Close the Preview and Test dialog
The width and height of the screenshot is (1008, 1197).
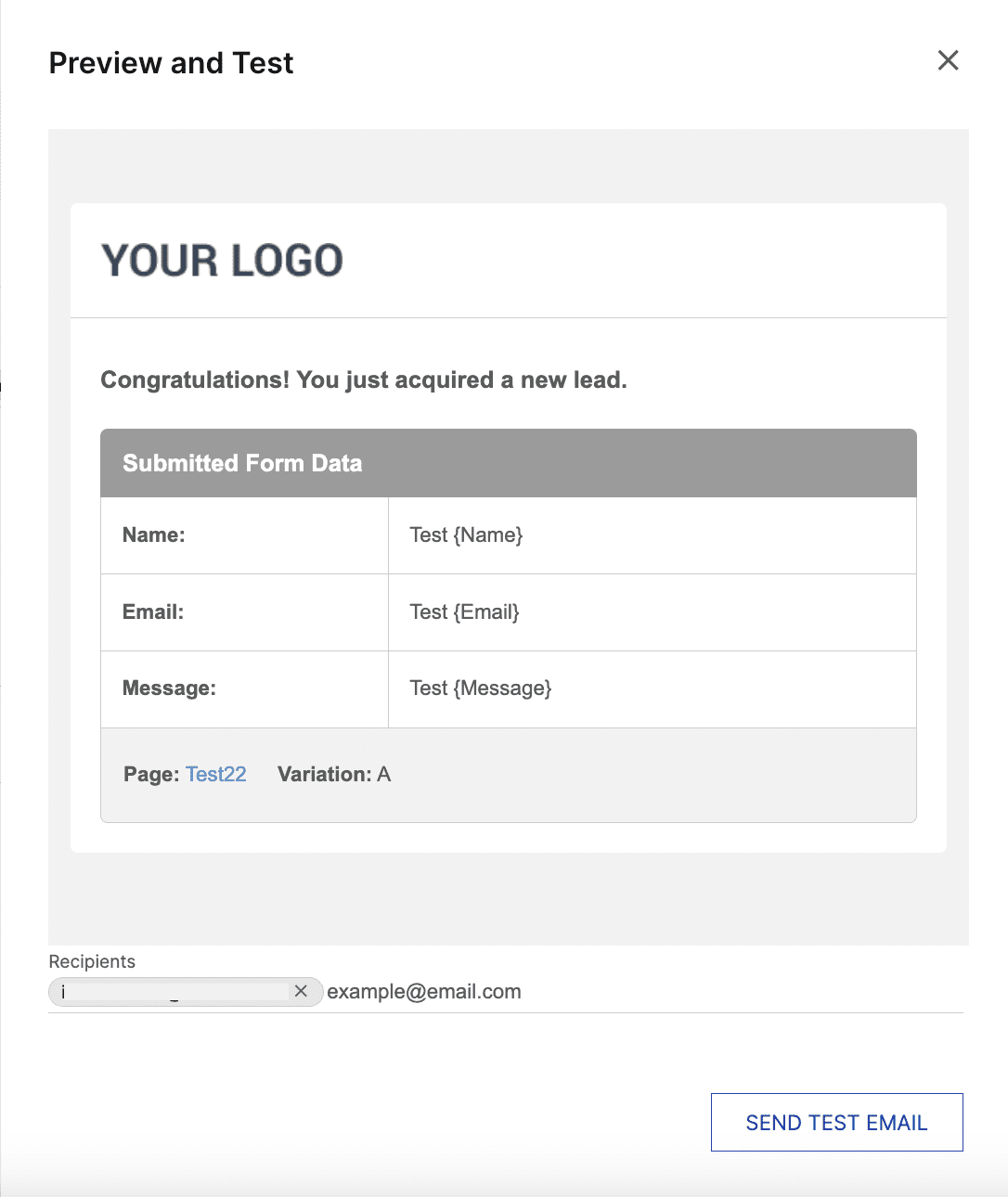[948, 61]
